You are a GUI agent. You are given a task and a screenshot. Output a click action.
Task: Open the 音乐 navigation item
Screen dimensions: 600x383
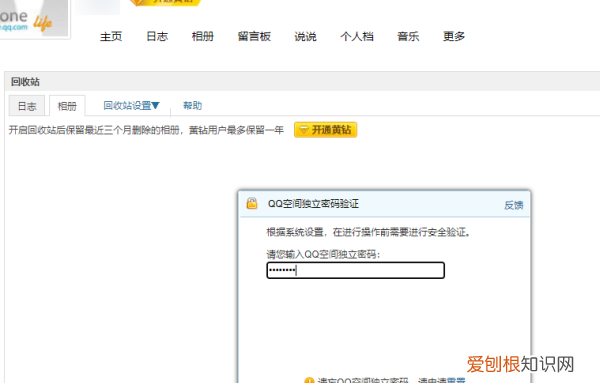coord(408,36)
